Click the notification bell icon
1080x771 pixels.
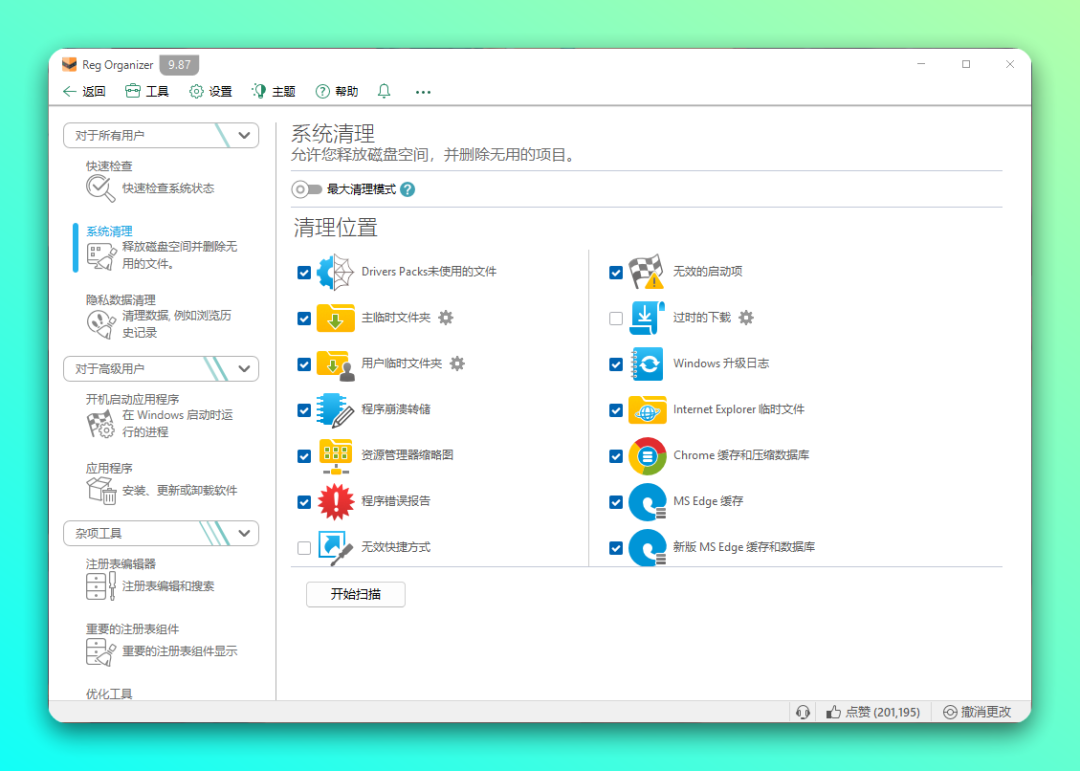[384, 91]
